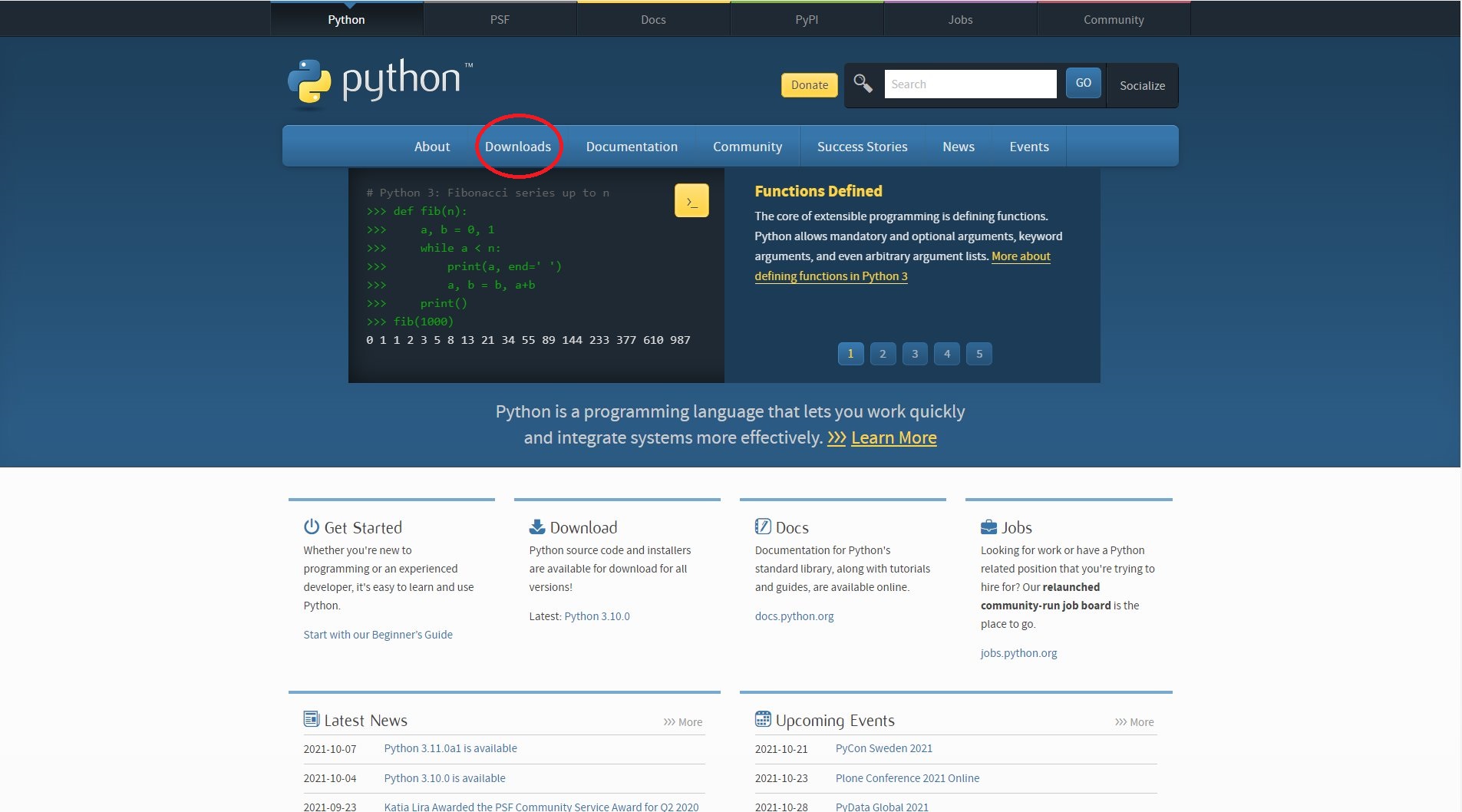This screenshot has width=1462, height=812.
Task: Open the Python 3.11.0a1 announcement link
Action: [450, 748]
